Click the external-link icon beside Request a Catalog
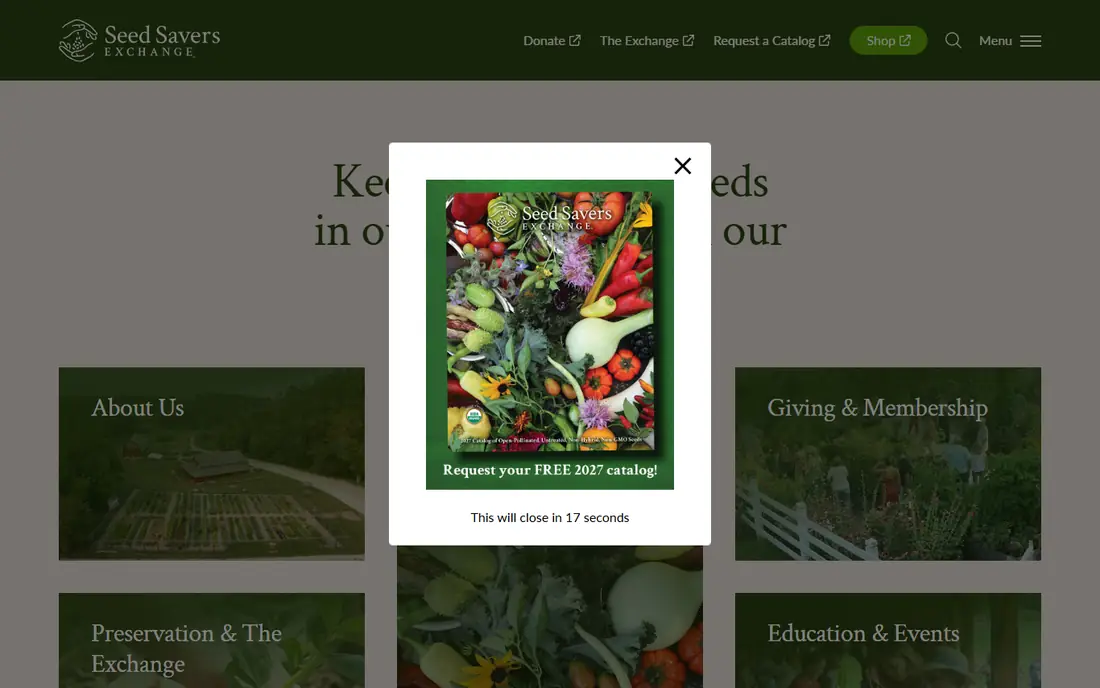 (824, 41)
